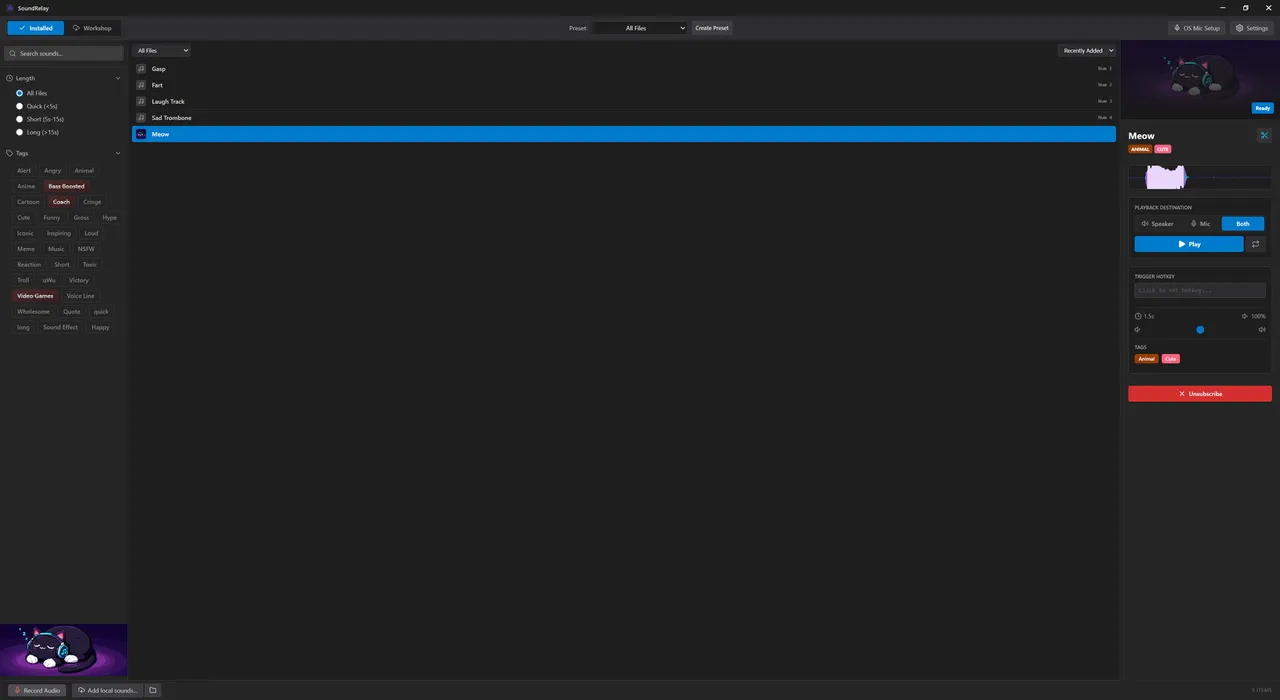Enable the Hype tag filter

110,217
